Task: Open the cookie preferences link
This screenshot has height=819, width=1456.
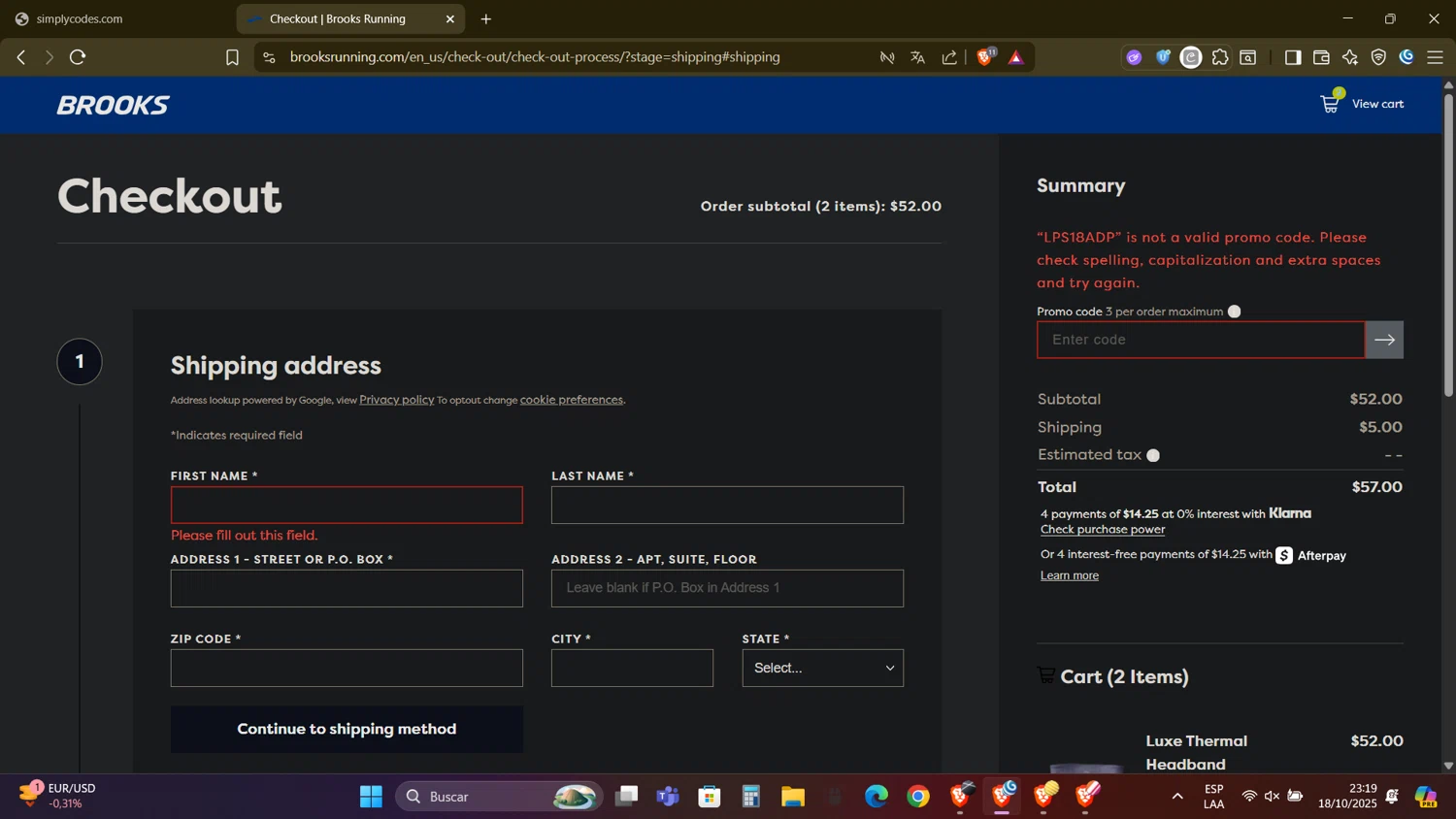Action: click(x=571, y=400)
